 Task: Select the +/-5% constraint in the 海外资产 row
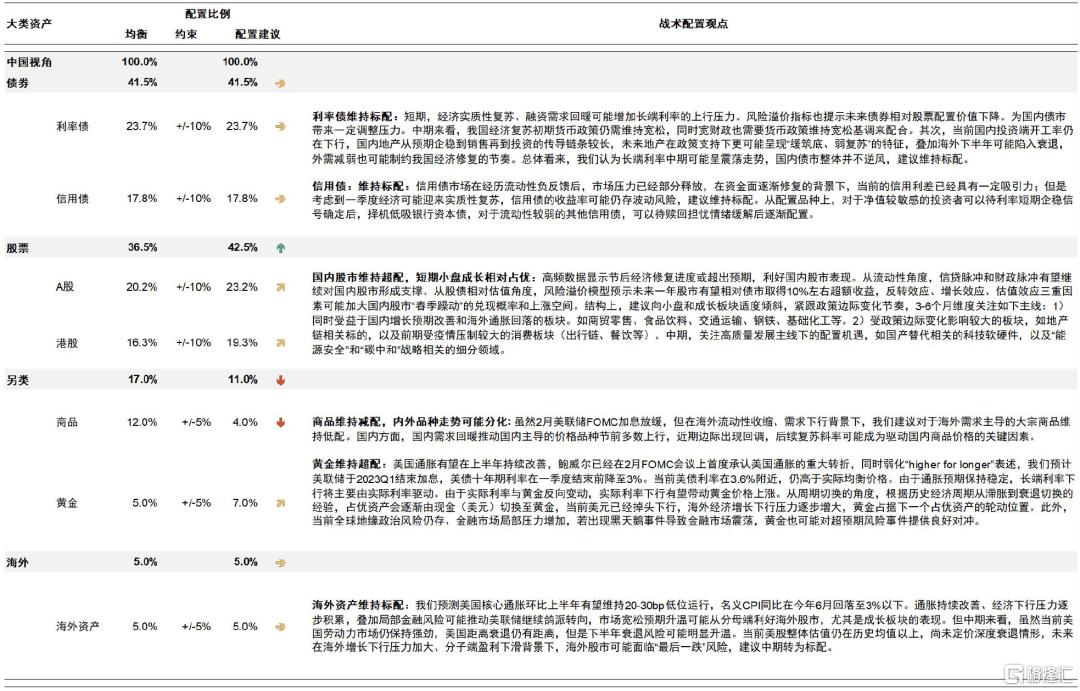pyautogui.click(x=196, y=627)
